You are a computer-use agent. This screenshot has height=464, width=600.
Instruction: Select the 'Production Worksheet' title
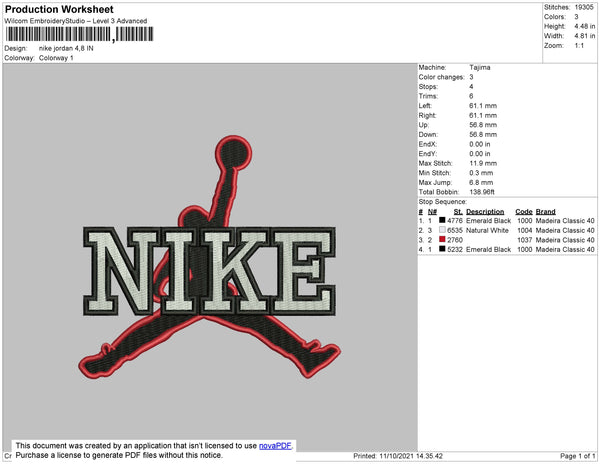59,10
